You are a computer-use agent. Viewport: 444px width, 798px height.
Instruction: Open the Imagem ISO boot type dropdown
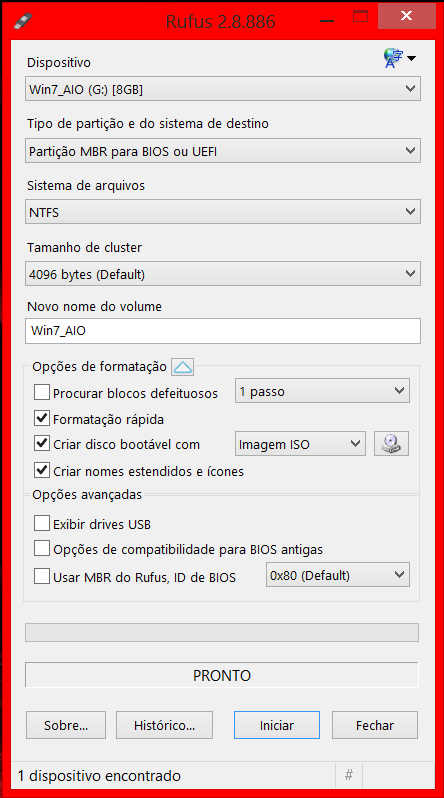tap(300, 444)
